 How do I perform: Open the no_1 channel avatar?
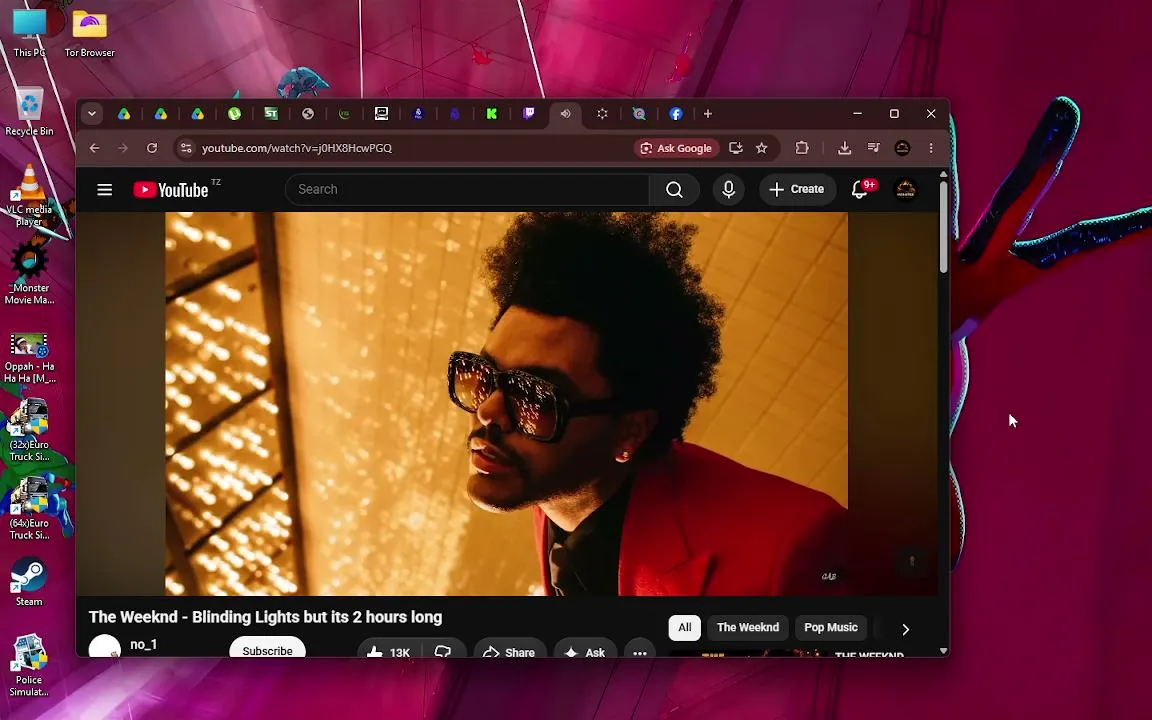tap(105, 647)
